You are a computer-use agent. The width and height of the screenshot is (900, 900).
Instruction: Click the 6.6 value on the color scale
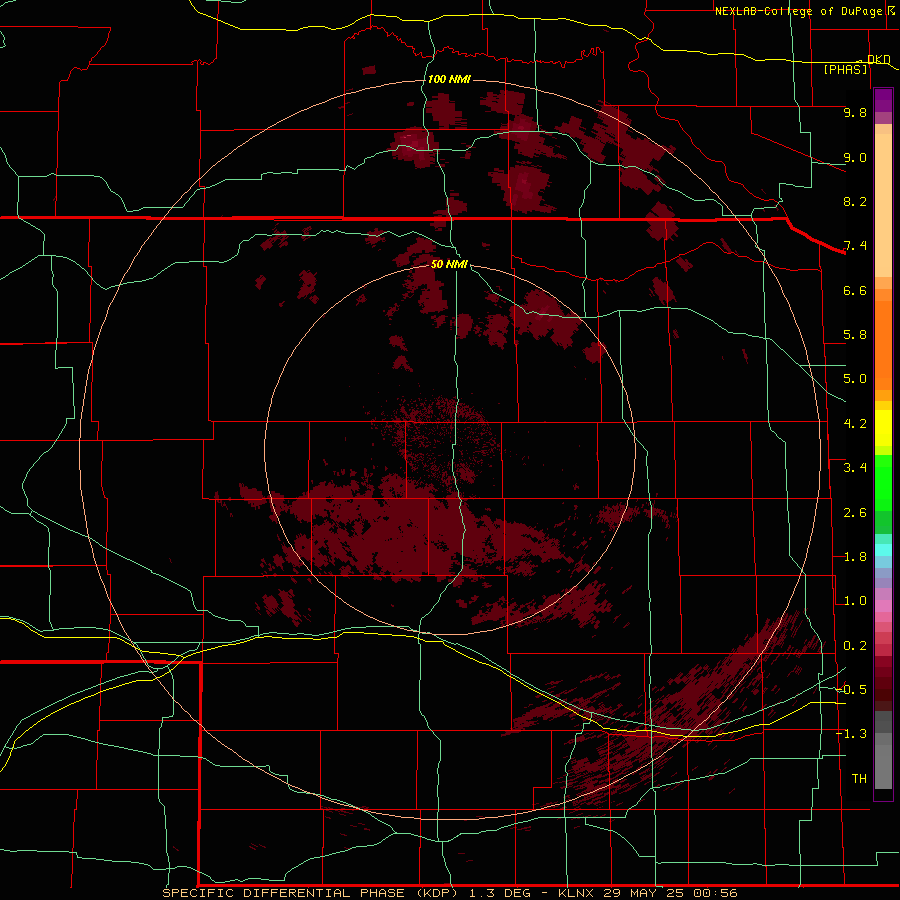[855, 290]
